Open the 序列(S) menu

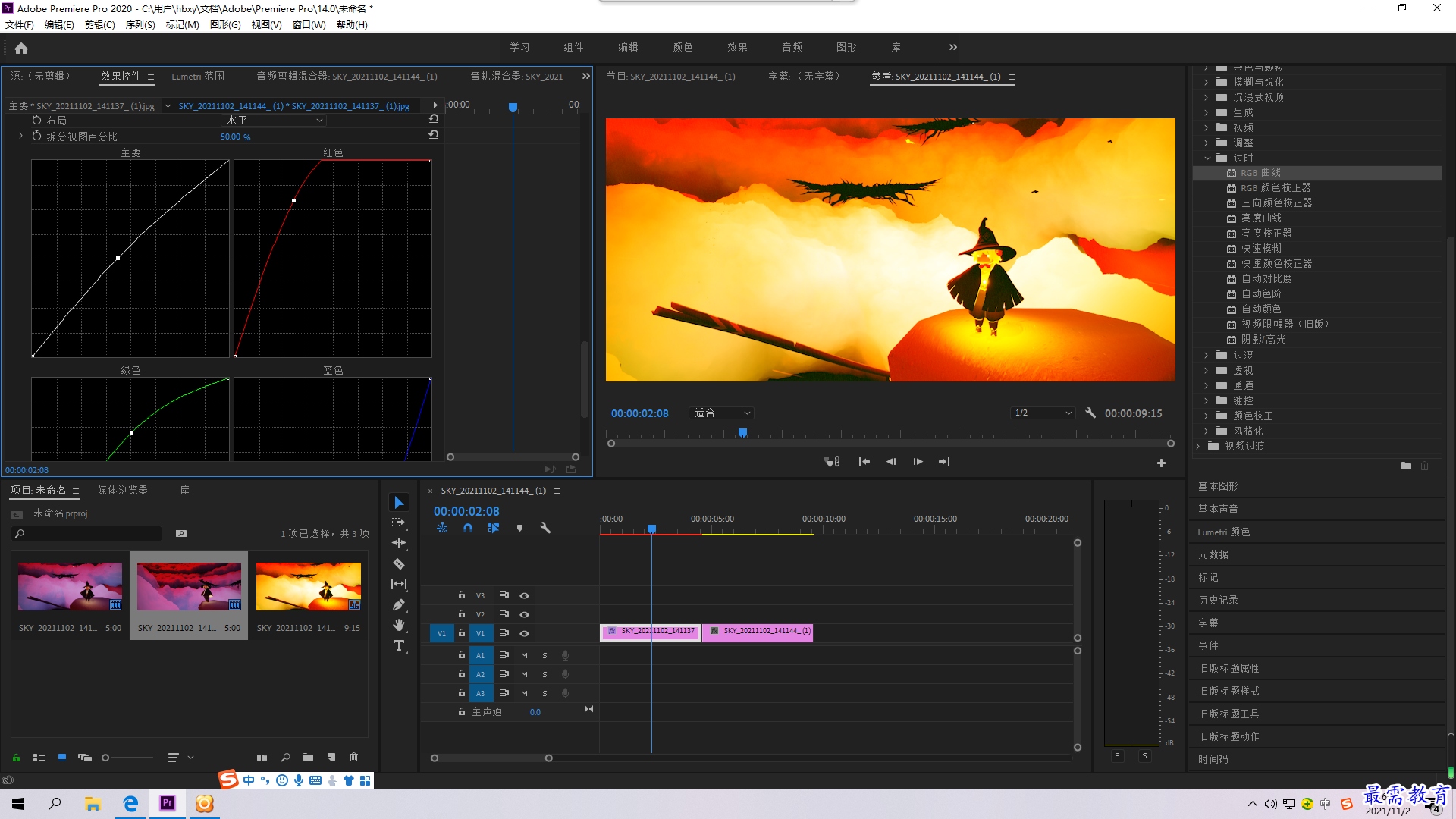pos(140,24)
